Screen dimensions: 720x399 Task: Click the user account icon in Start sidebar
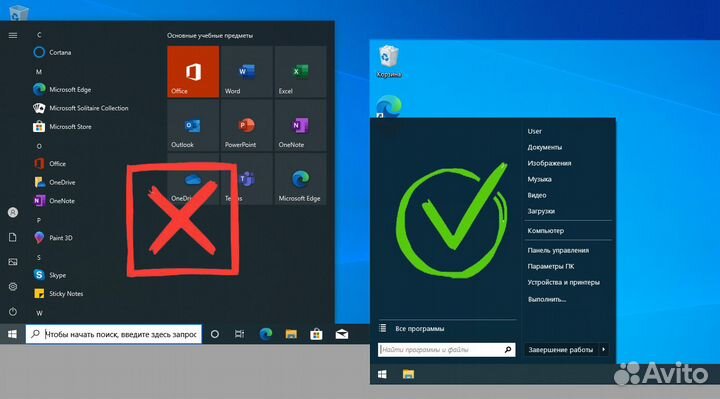[13, 212]
